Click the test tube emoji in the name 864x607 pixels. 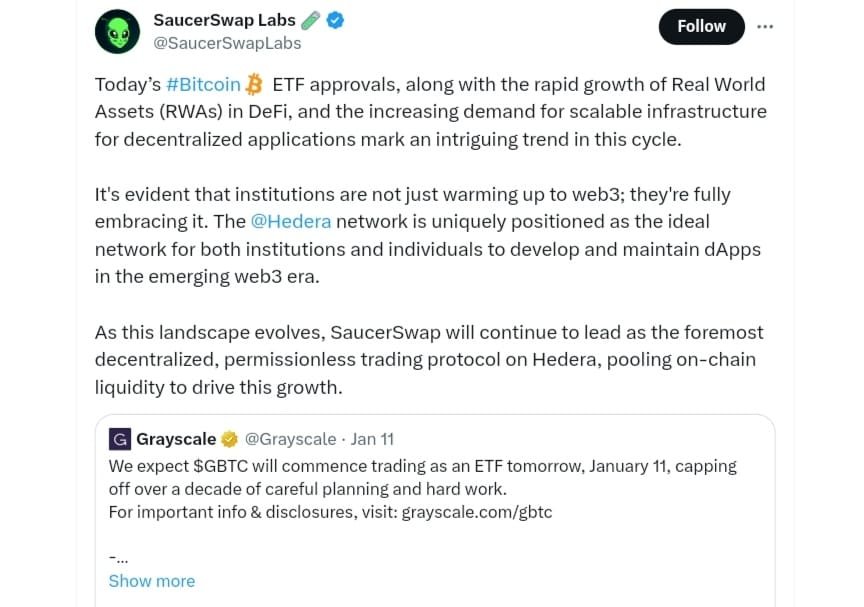311,20
